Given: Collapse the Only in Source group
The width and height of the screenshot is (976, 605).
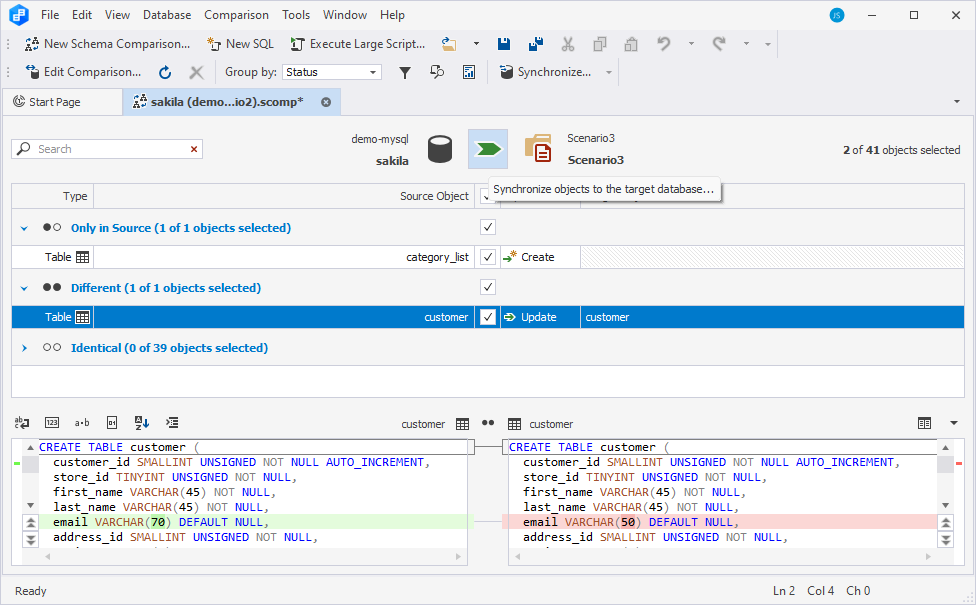Looking at the screenshot, I should (24, 228).
